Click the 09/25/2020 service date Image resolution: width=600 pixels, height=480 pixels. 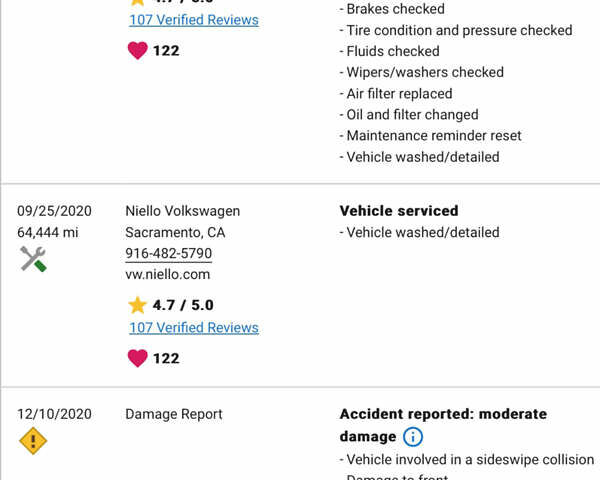coord(54,211)
